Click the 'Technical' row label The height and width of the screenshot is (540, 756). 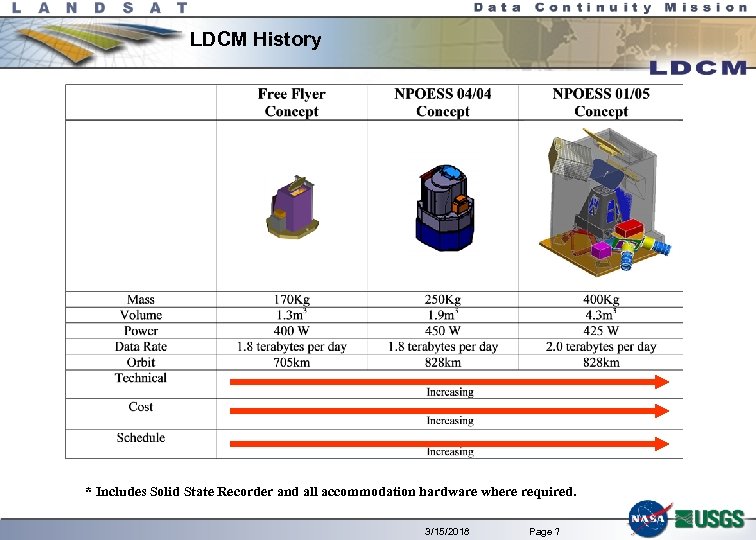(x=141, y=378)
